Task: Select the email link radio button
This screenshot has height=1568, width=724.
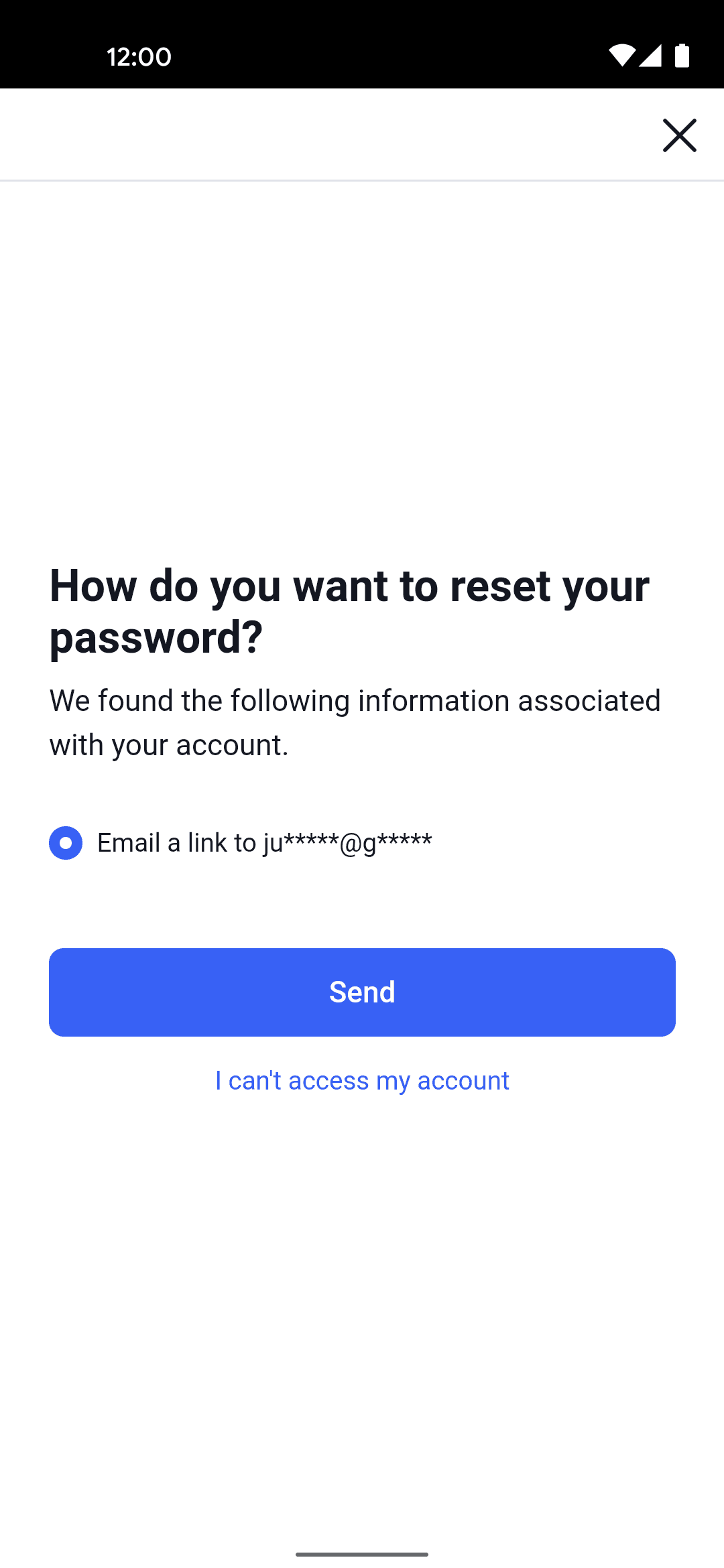Action: click(x=66, y=843)
